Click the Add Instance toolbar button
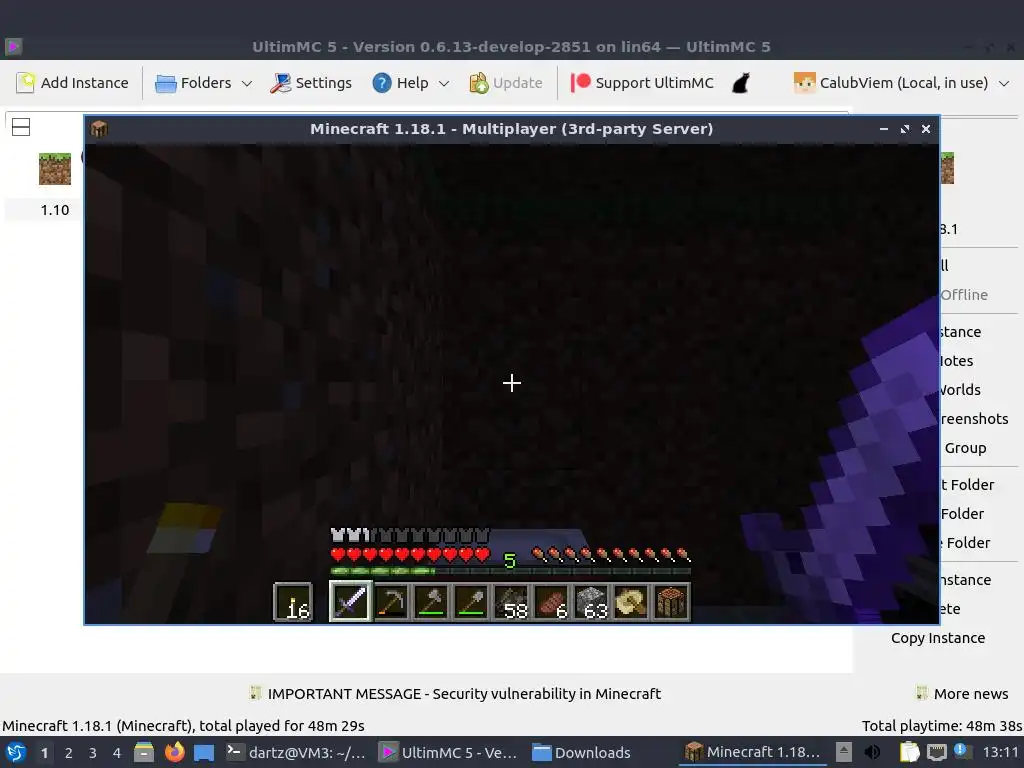The image size is (1024, 768). (72, 83)
